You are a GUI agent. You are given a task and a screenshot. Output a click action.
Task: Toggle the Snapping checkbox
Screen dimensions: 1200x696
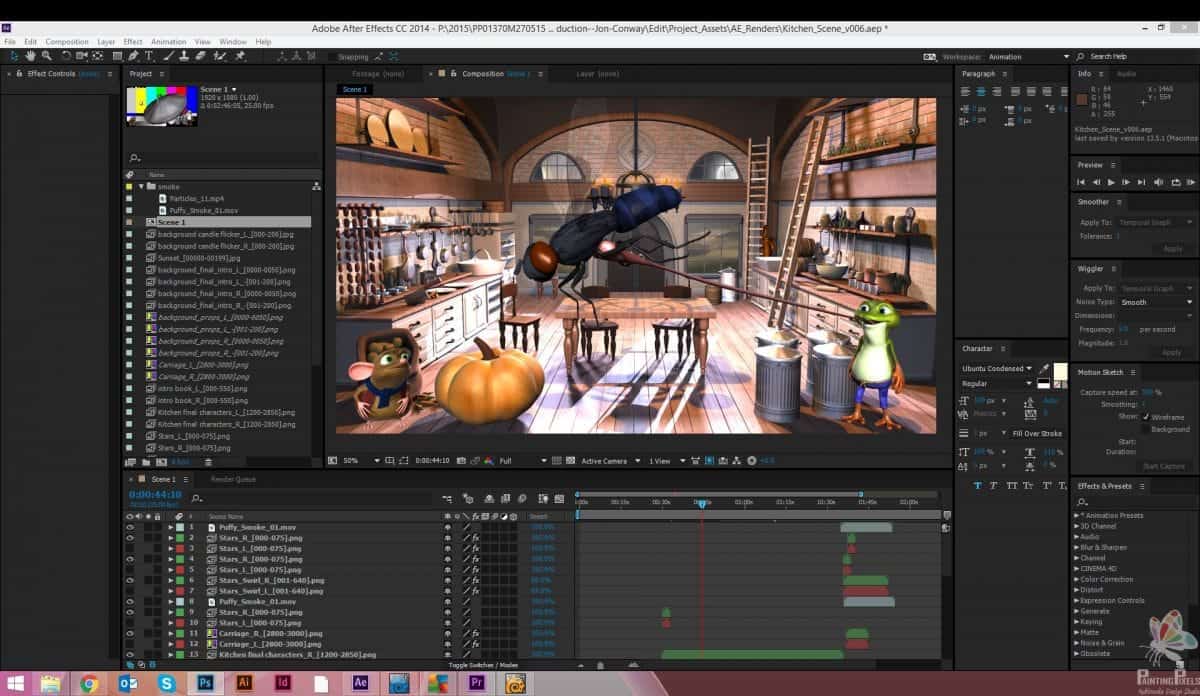coord(330,57)
